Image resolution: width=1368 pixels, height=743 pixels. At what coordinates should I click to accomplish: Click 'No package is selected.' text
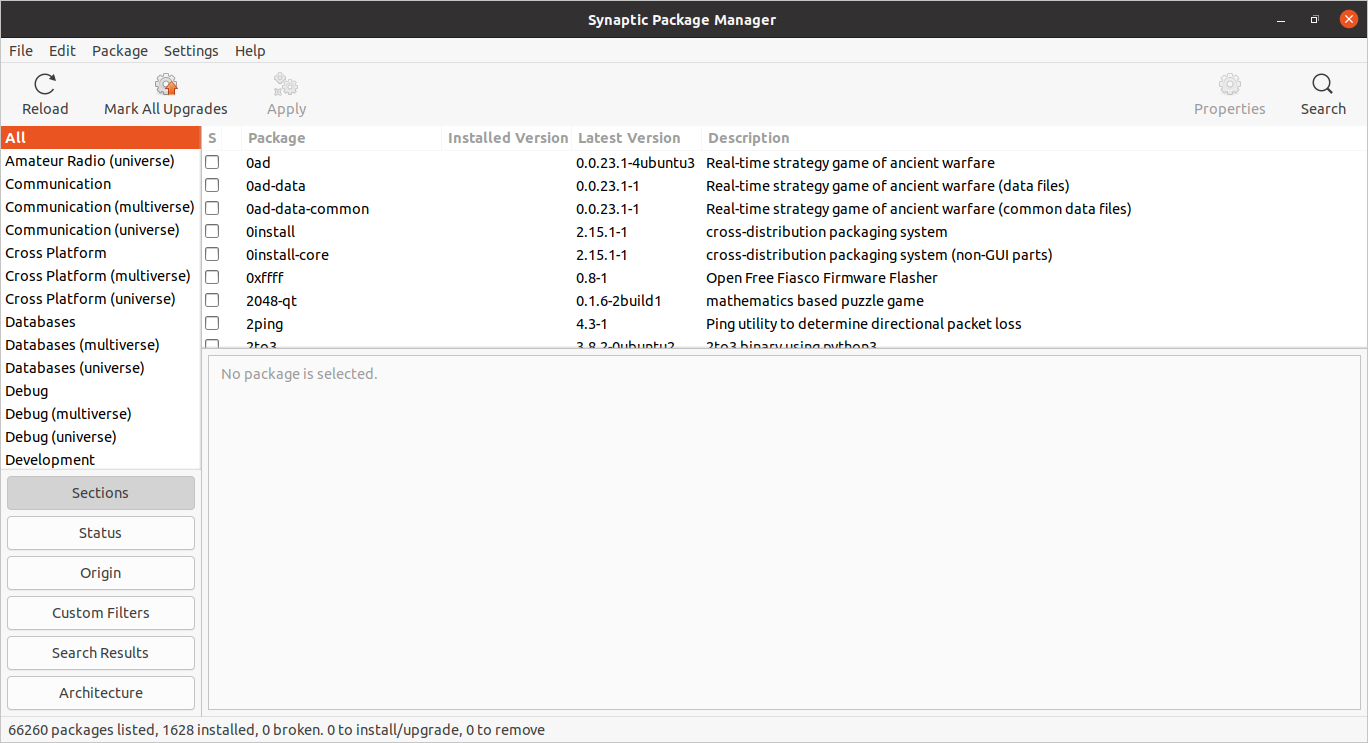tap(299, 374)
